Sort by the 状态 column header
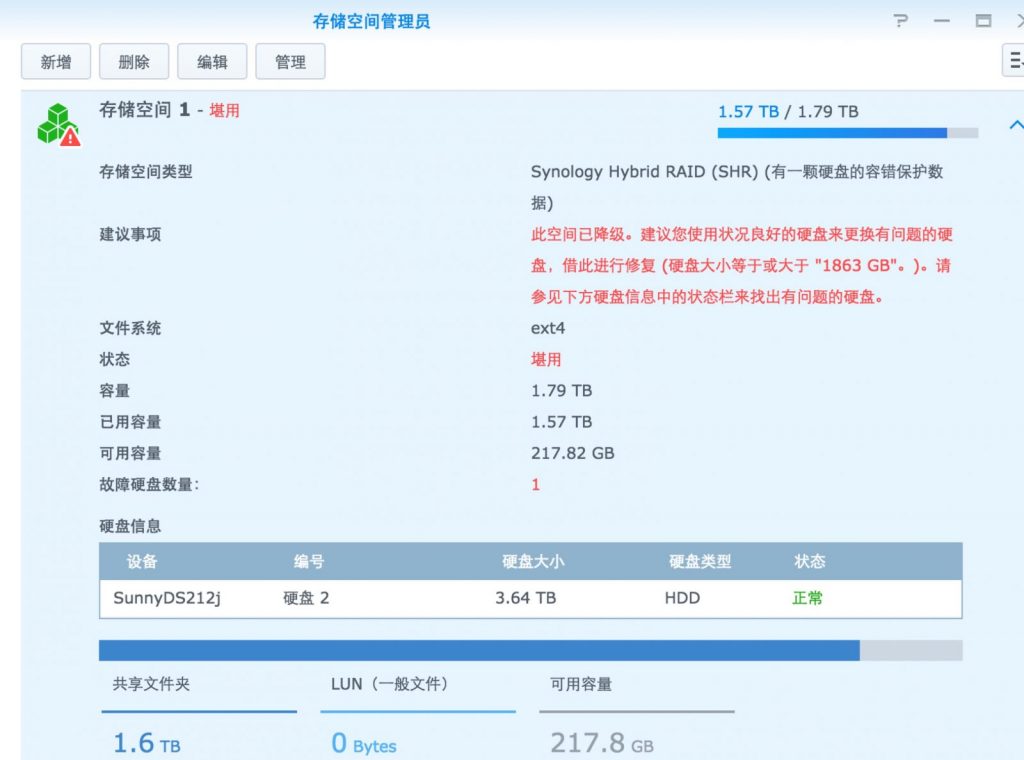This screenshot has height=760, width=1024. (809, 562)
